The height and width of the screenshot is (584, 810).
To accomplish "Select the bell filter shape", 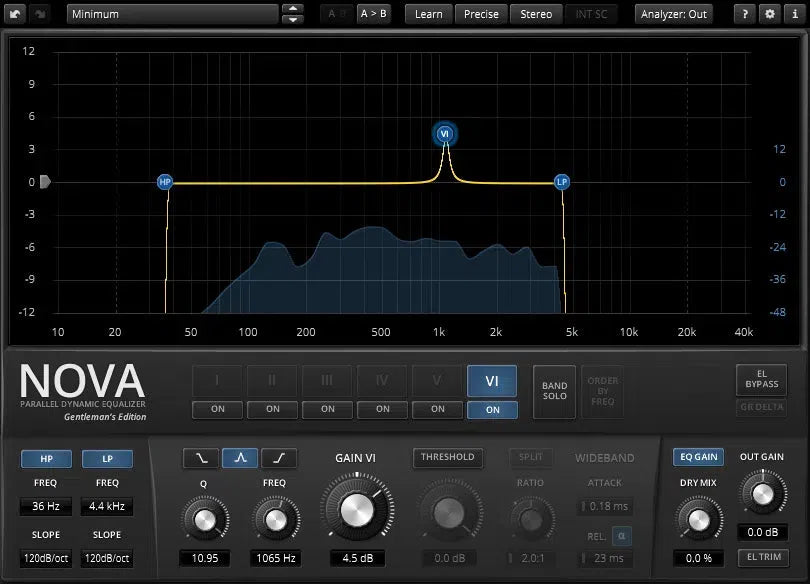I will pyautogui.click(x=240, y=458).
